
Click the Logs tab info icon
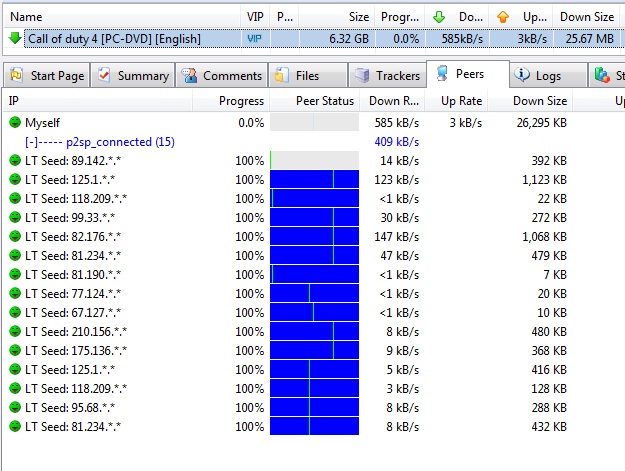[522, 76]
